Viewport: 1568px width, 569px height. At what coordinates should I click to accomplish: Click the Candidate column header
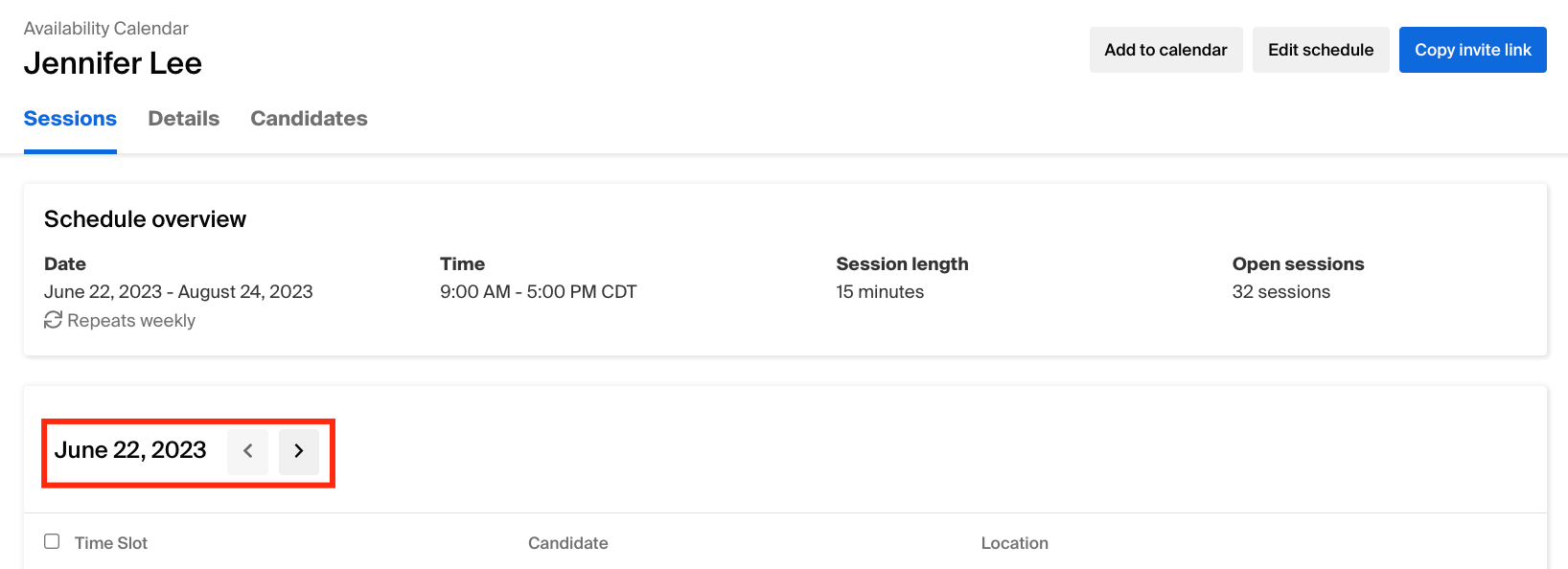coord(568,543)
